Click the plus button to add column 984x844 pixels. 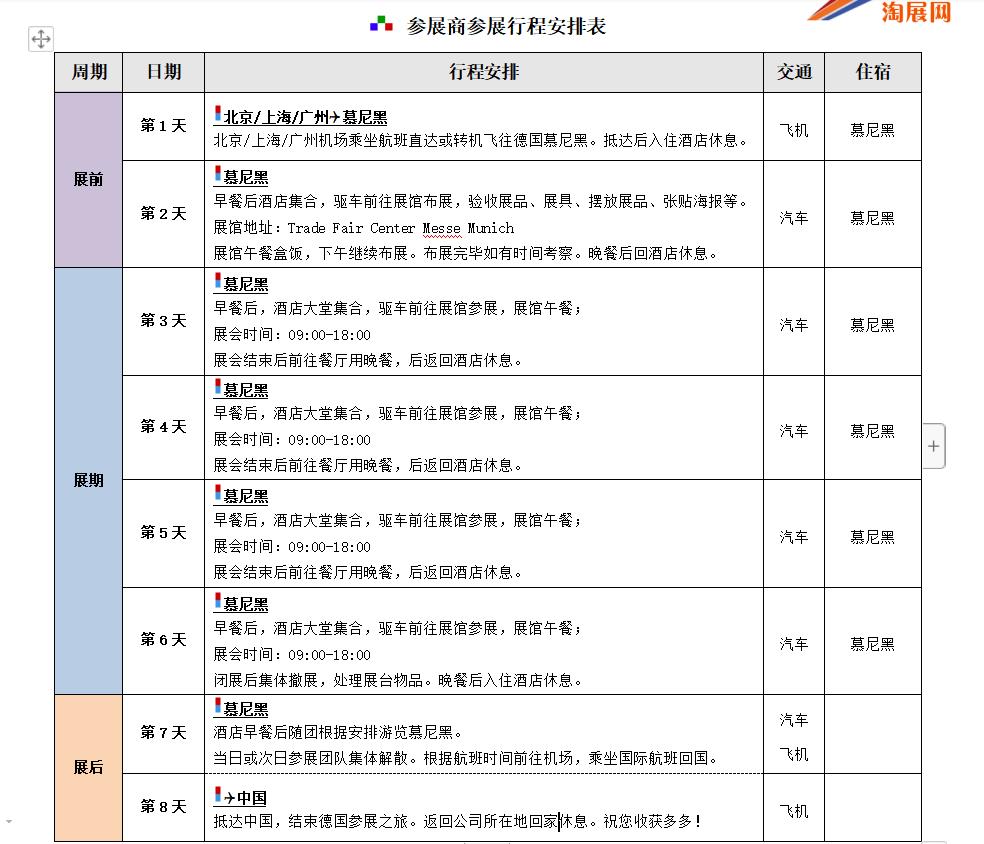point(933,446)
